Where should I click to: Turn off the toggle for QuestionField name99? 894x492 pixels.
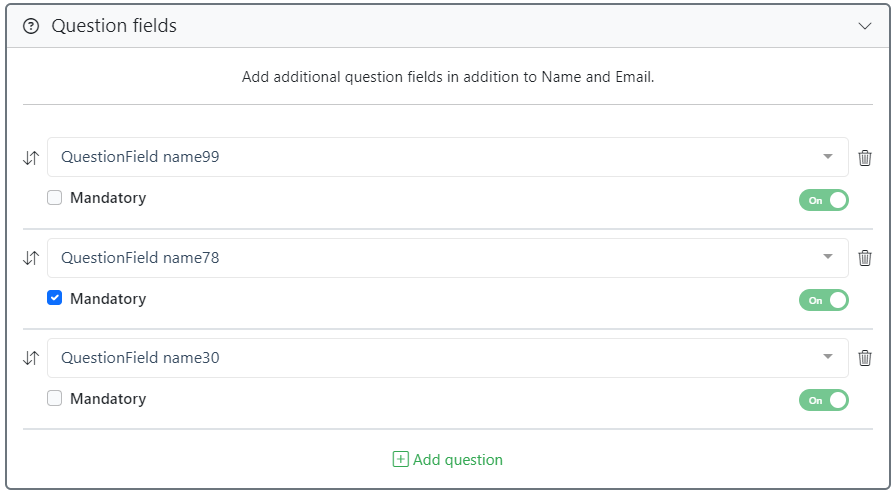point(823,200)
